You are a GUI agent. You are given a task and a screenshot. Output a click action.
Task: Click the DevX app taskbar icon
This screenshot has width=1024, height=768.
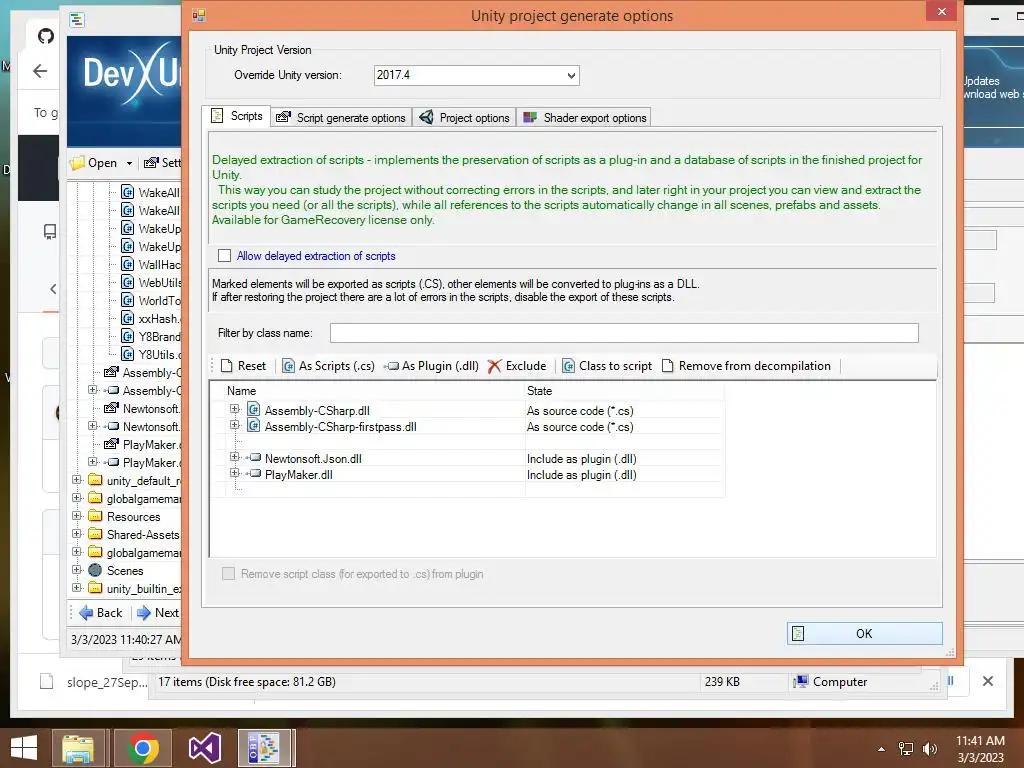266,748
